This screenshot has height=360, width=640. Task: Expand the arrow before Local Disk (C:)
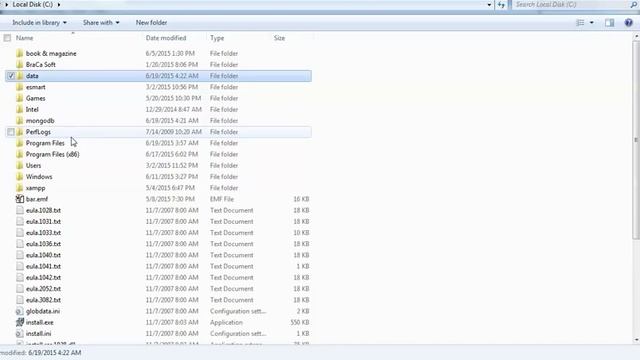point(6,5)
